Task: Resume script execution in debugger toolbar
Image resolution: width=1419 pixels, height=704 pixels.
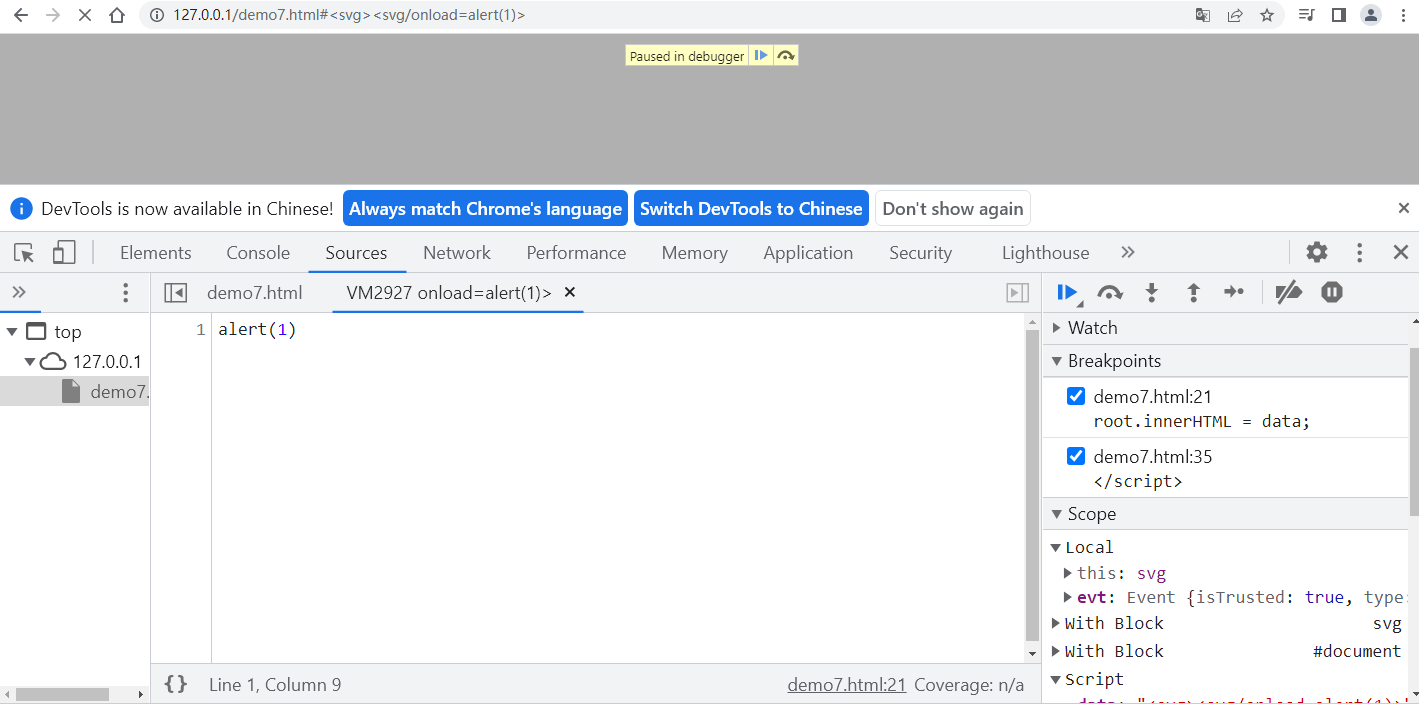Action: [1067, 292]
